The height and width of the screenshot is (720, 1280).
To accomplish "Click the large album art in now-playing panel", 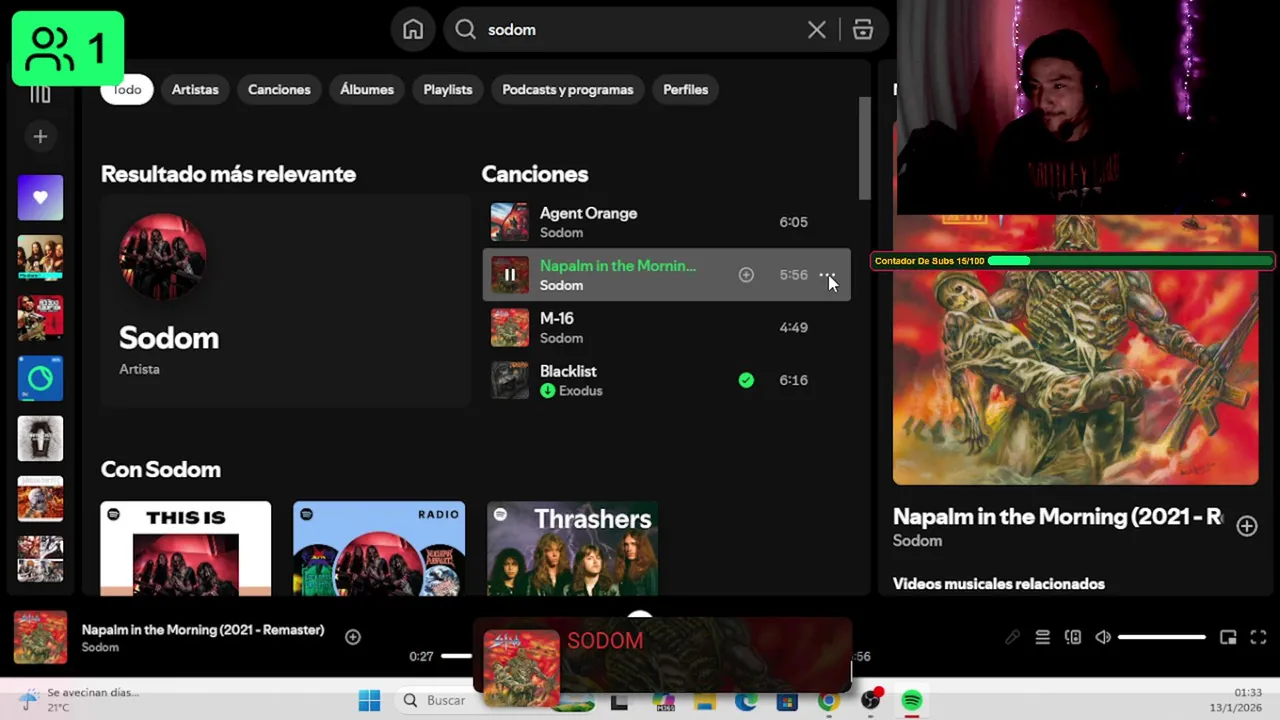I will point(1076,350).
